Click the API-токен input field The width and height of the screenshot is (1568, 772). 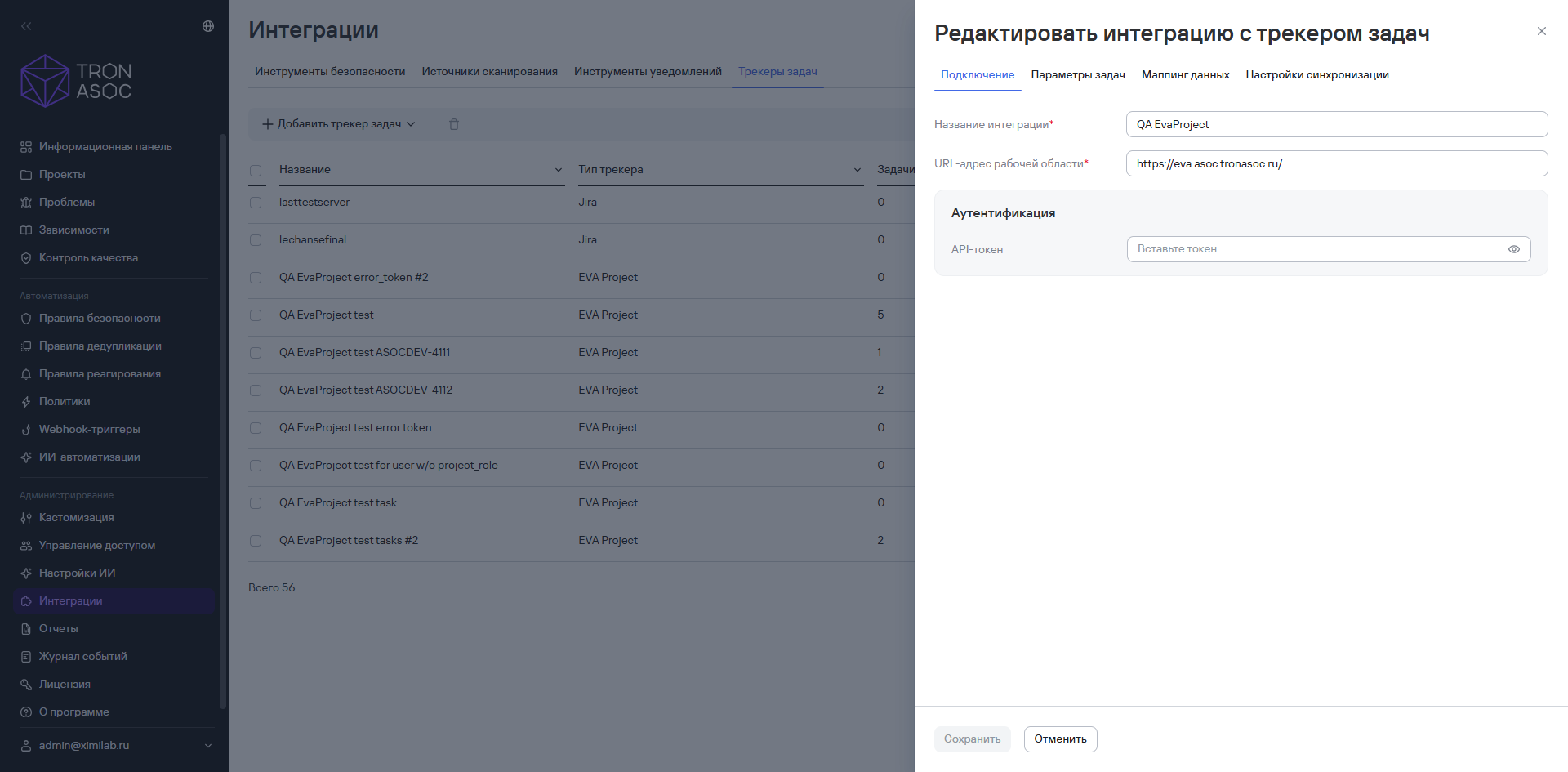[x=1329, y=249]
